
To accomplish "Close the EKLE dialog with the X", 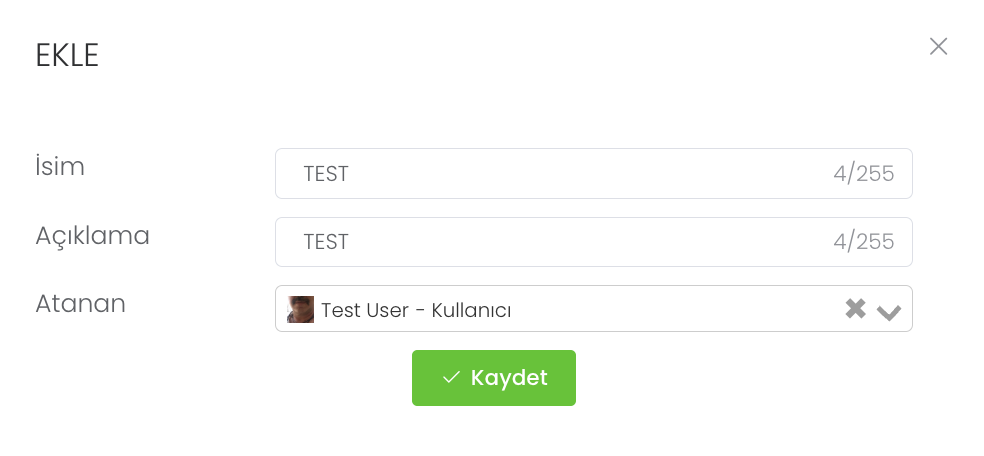I will pos(938,46).
